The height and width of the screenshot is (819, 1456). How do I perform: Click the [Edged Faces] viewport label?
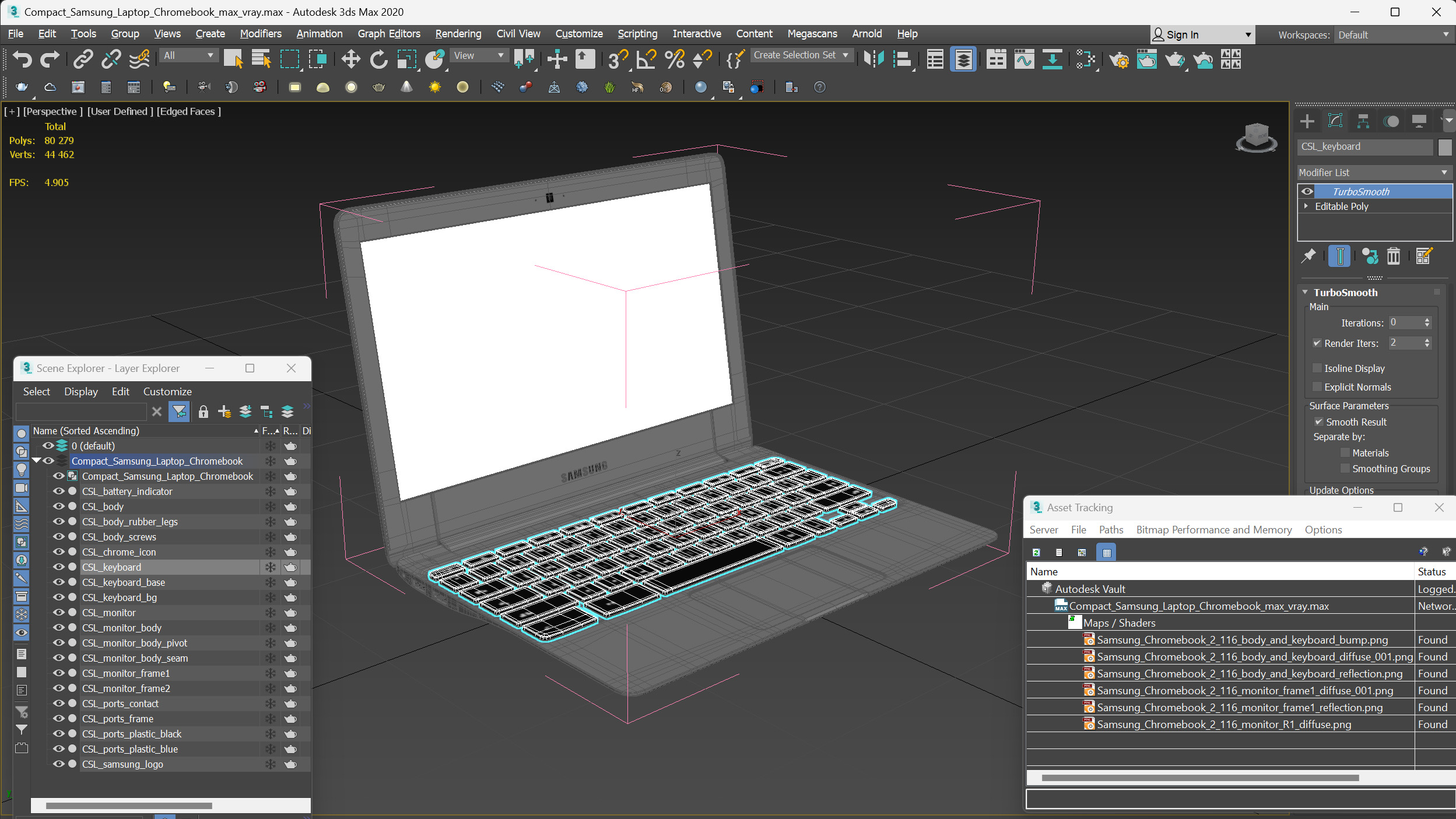(189, 111)
